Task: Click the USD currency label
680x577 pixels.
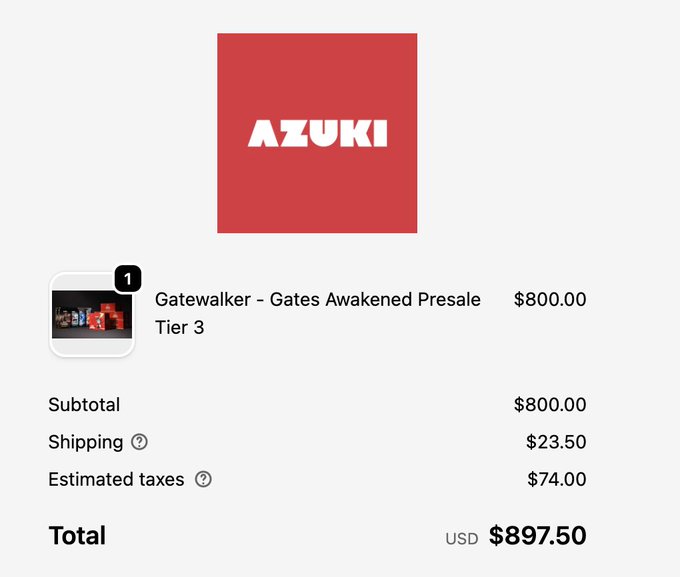Action: [x=461, y=539]
